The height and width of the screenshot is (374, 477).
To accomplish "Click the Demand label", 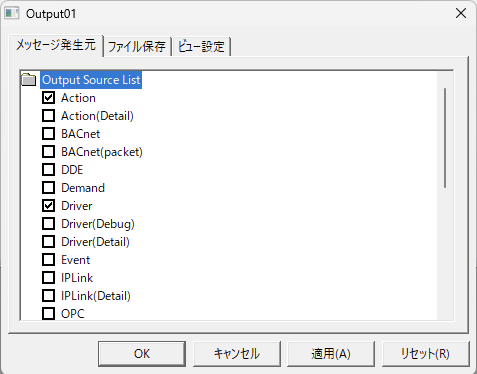I will pos(83,188).
